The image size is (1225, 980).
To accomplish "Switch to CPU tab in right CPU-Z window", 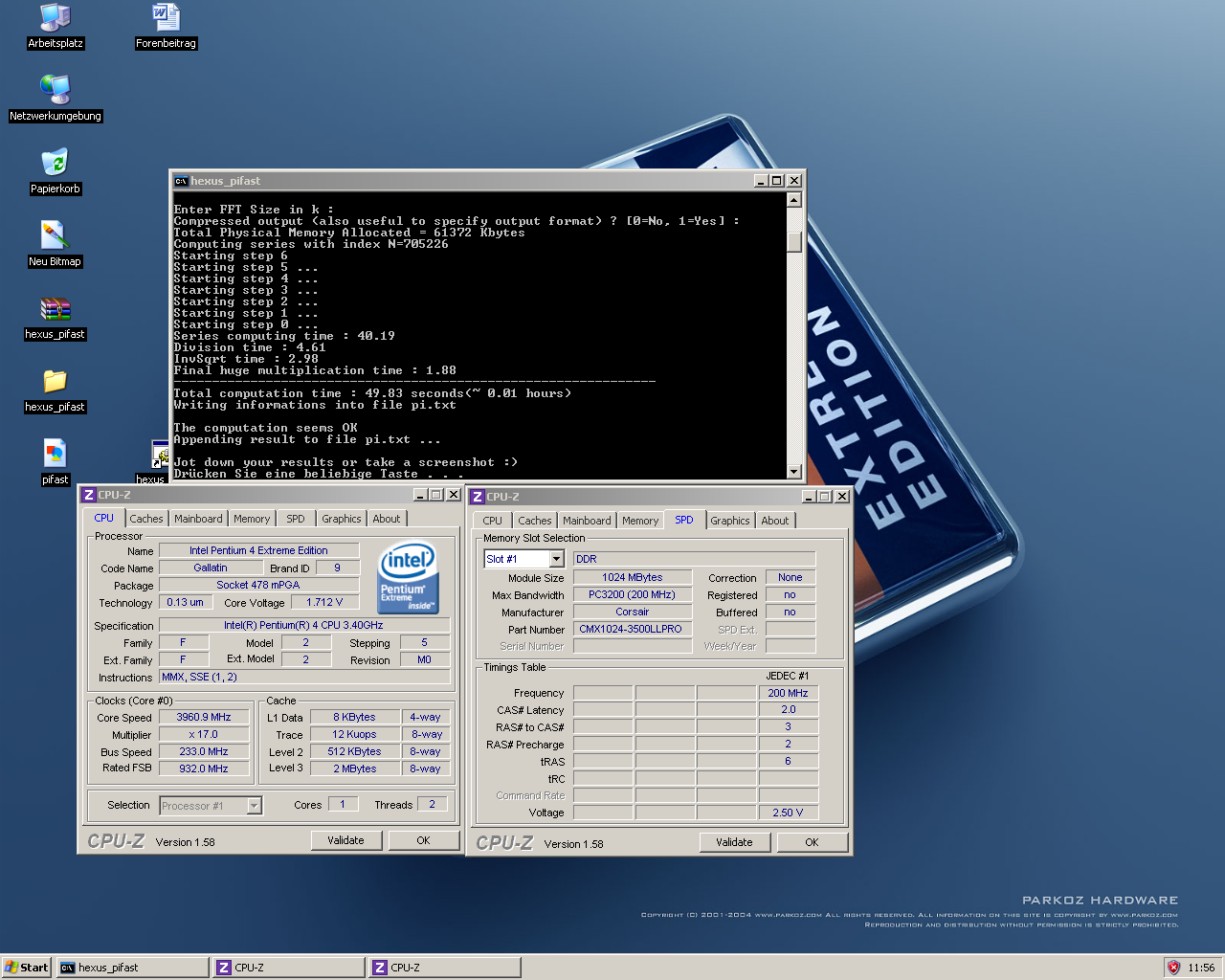I will 492,521.
